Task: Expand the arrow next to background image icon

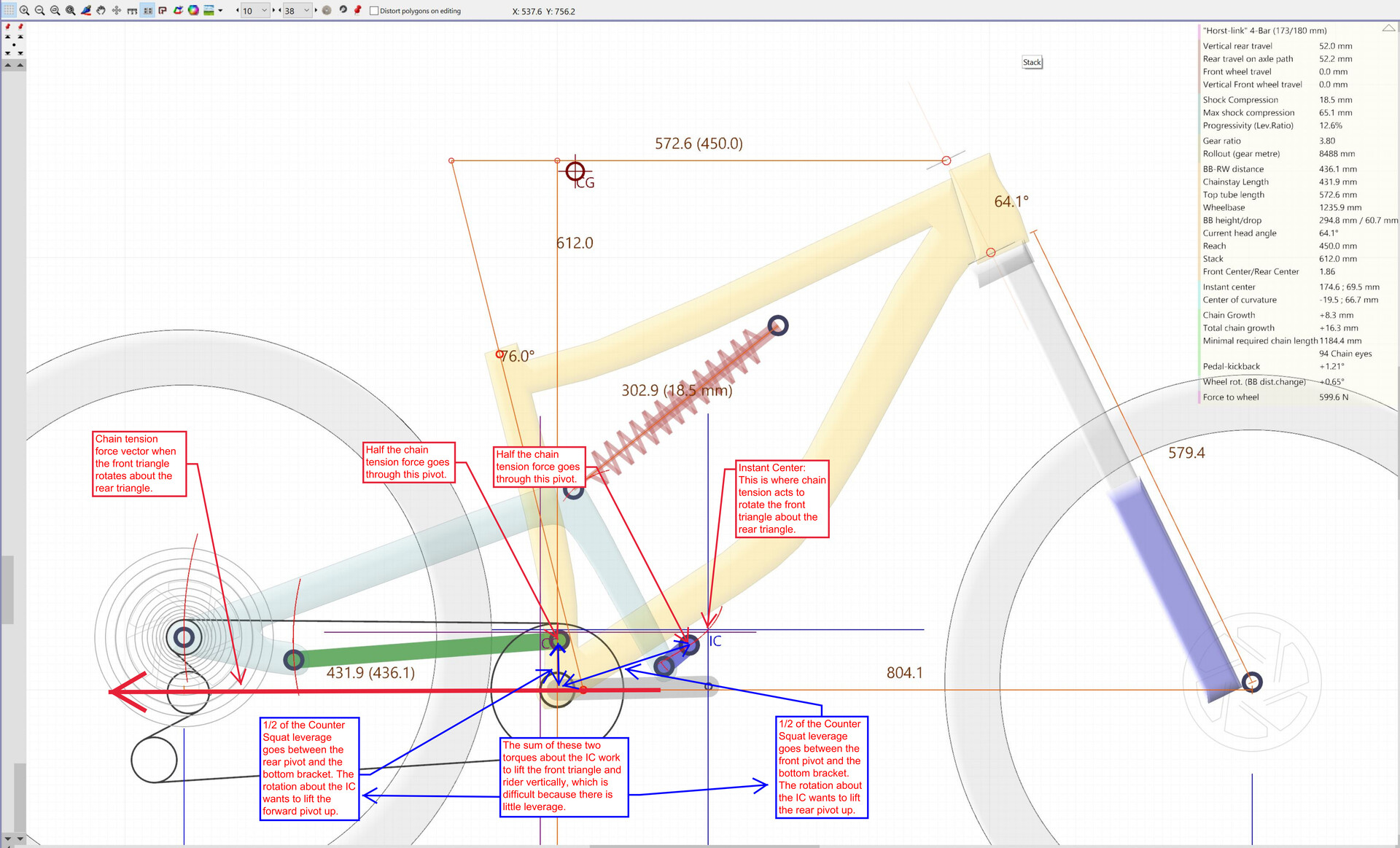Action: [220, 10]
